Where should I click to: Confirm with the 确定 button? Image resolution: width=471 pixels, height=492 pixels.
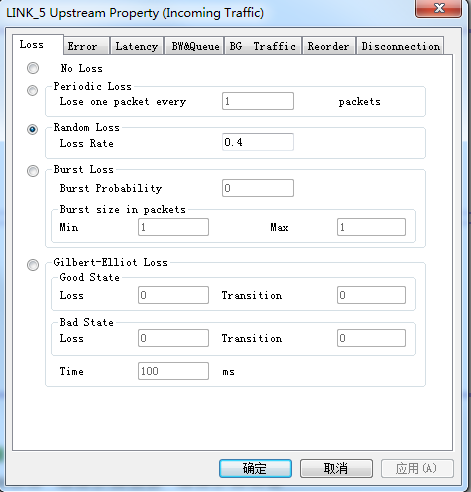(255, 468)
